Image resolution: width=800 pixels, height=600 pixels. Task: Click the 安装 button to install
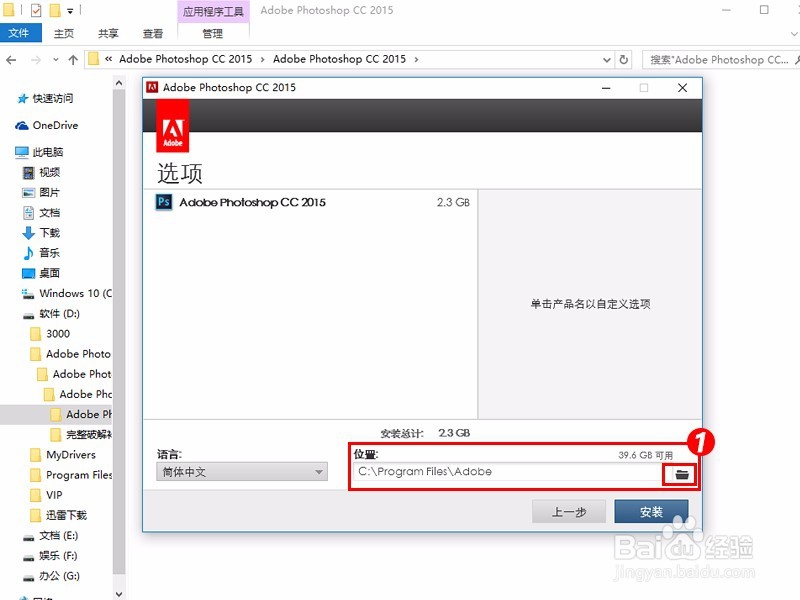coord(651,511)
